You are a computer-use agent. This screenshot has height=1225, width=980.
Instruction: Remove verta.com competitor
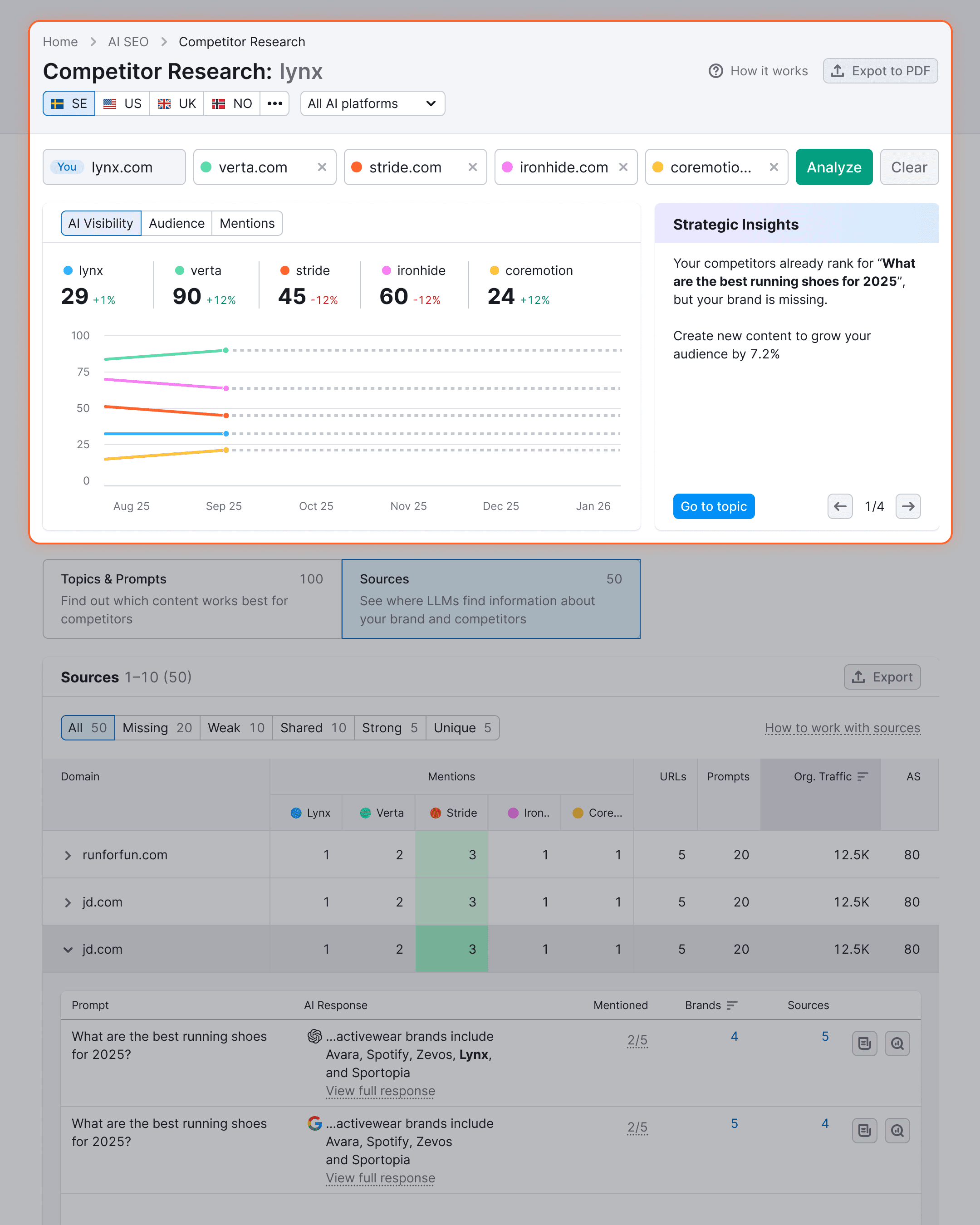pos(322,167)
